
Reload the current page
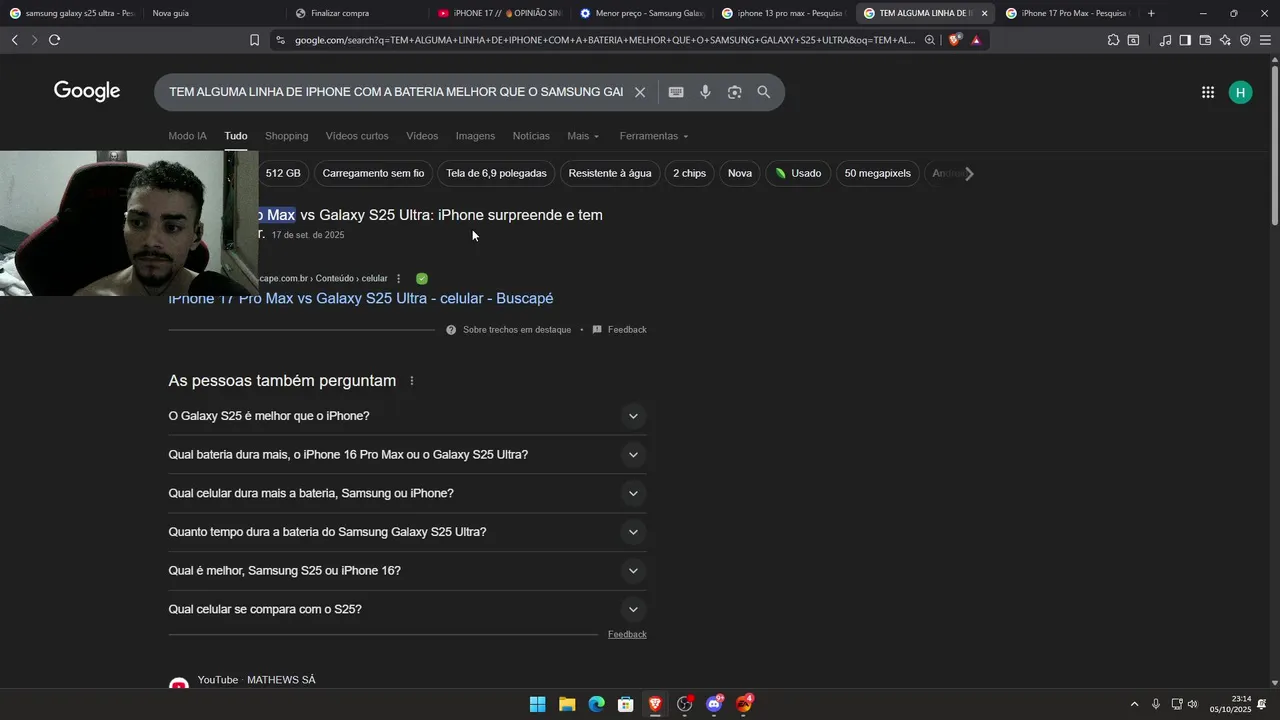coord(54,40)
